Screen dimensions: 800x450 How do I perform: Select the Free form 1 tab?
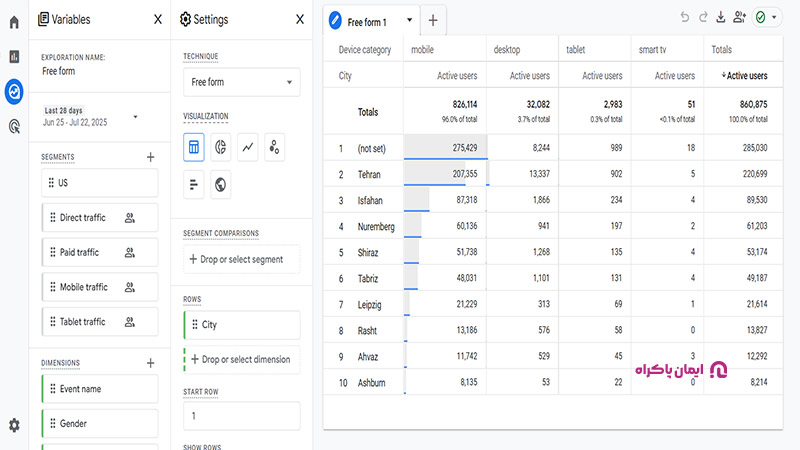pyautogui.click(x=366, y=22)
